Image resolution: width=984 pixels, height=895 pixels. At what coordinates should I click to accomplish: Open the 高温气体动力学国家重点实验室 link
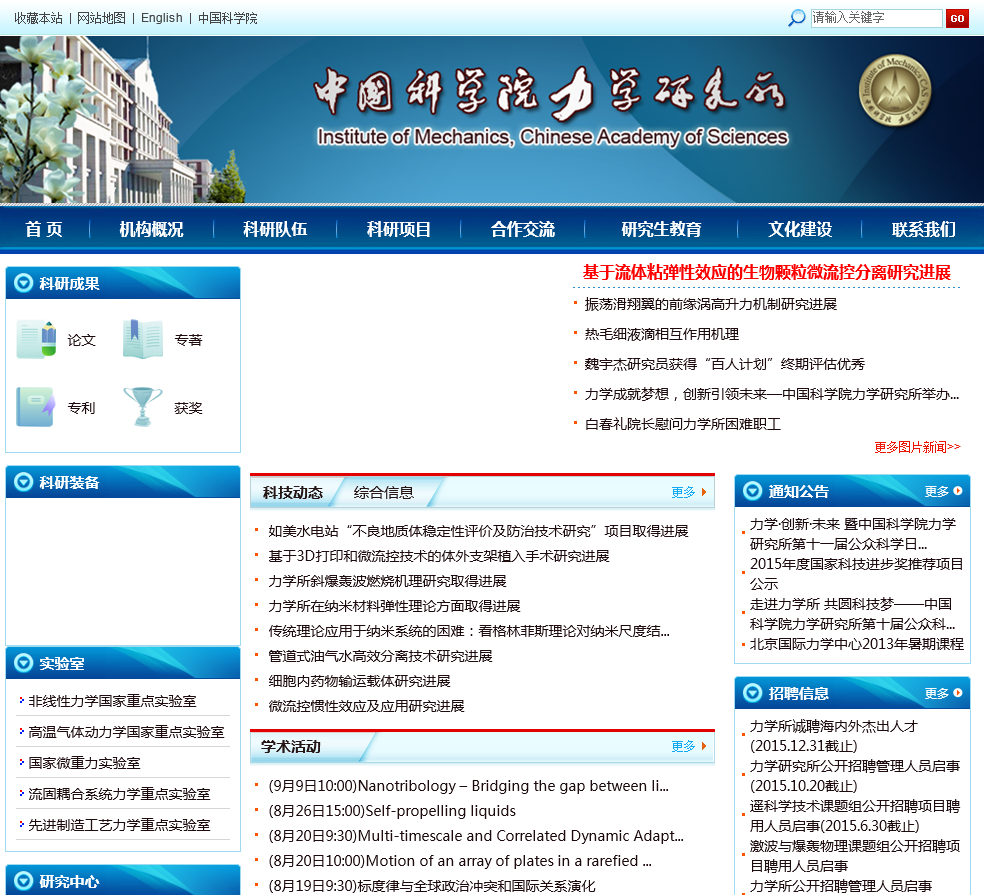click(x=126, y=732)
